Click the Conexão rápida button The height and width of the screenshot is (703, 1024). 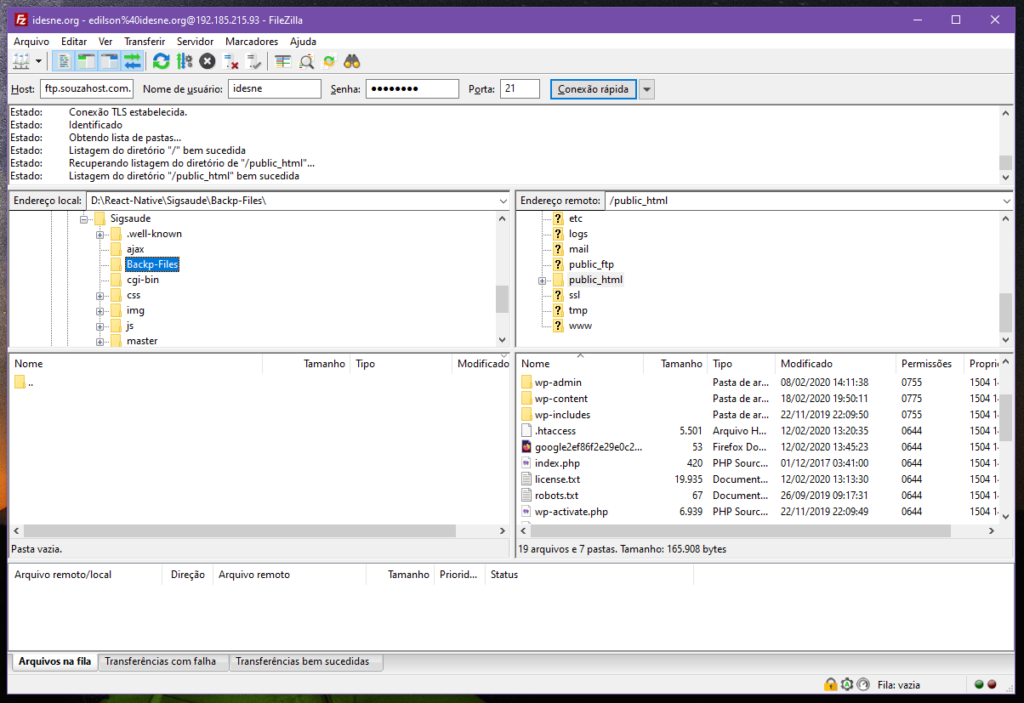(593, 89)
